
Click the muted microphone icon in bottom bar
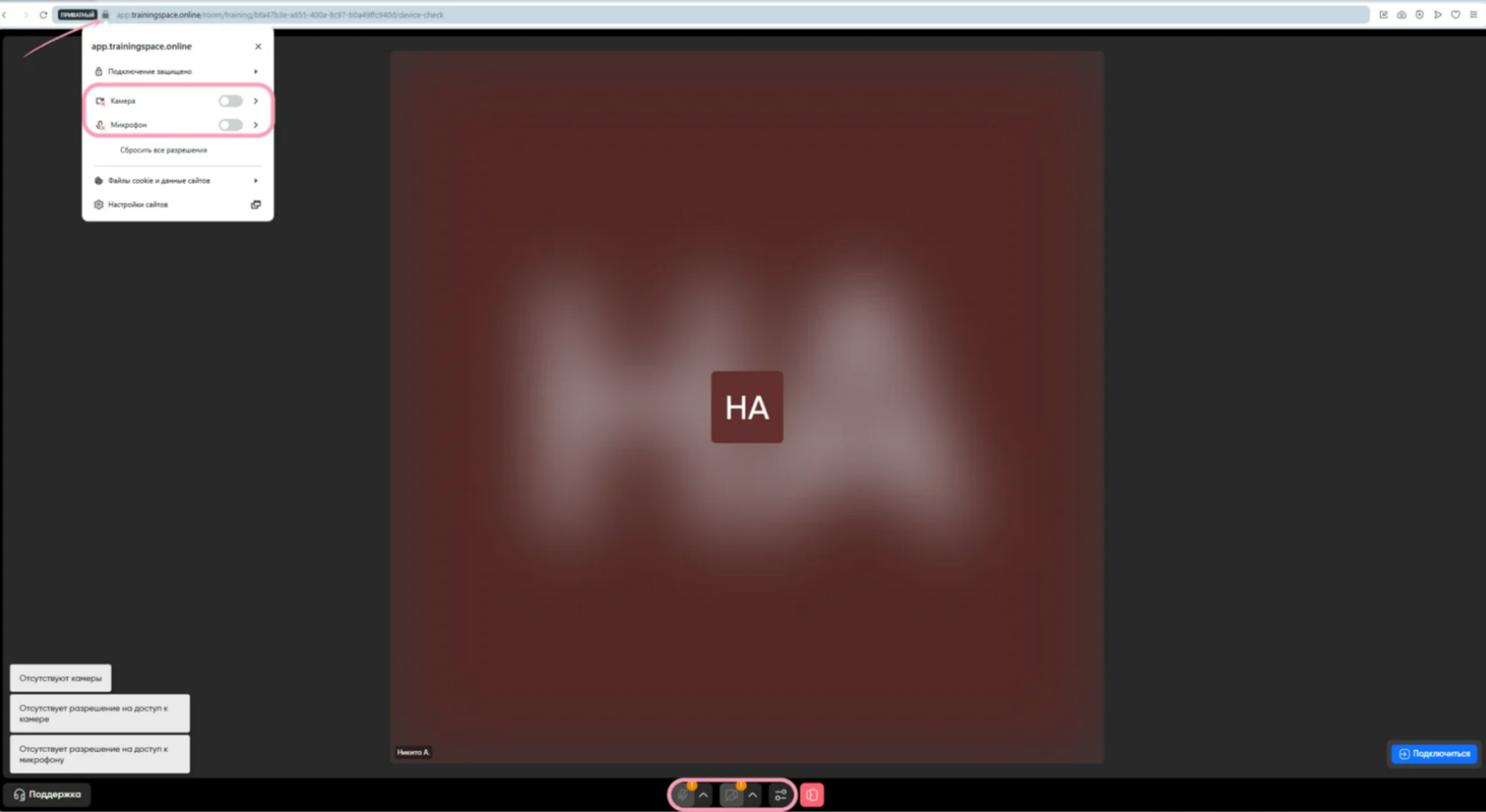683,795
